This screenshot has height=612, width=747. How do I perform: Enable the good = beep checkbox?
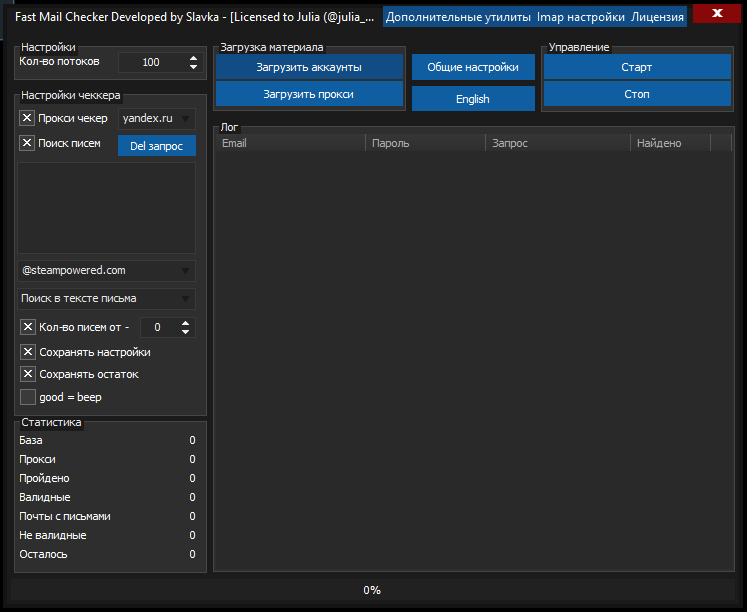click(x=28, y=397)
